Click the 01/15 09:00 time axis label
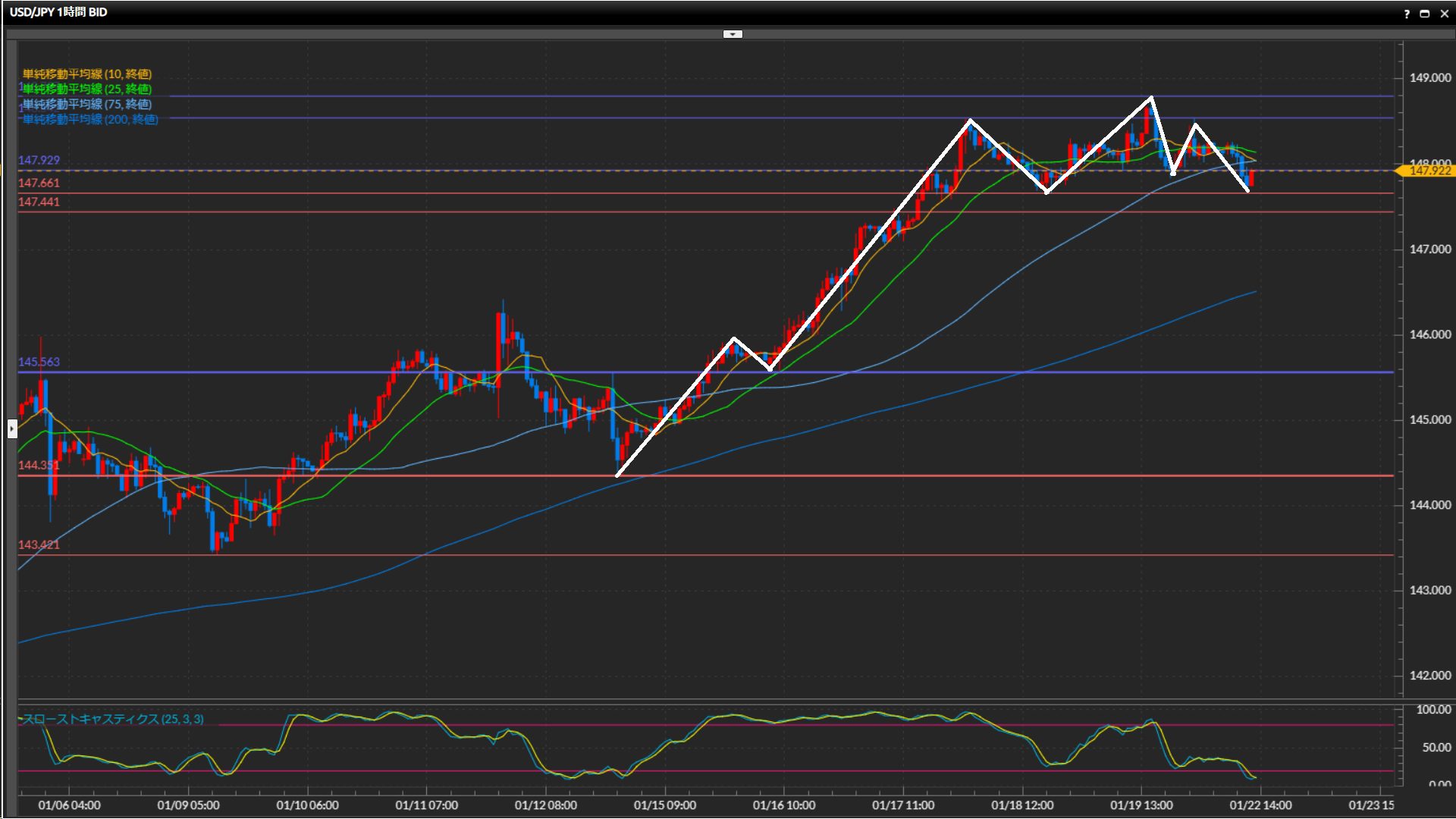The width and height of the screenshot is (1456, 819). [x=664, y=805]
